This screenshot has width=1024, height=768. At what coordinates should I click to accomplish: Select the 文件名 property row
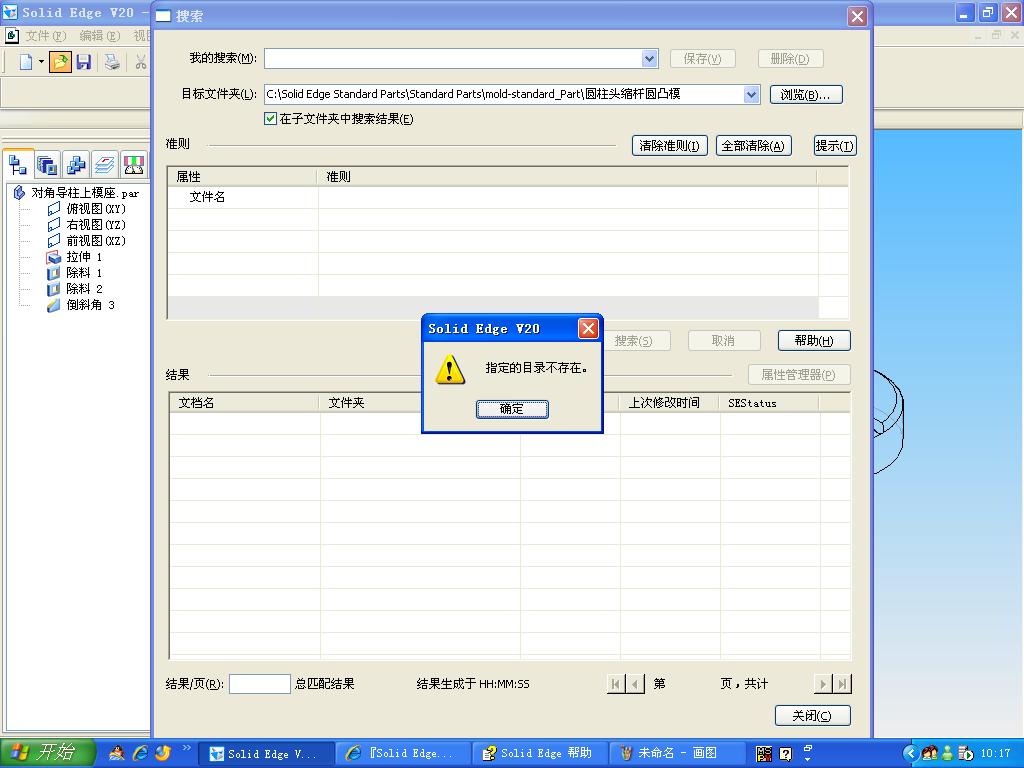[x=492, y=197]
